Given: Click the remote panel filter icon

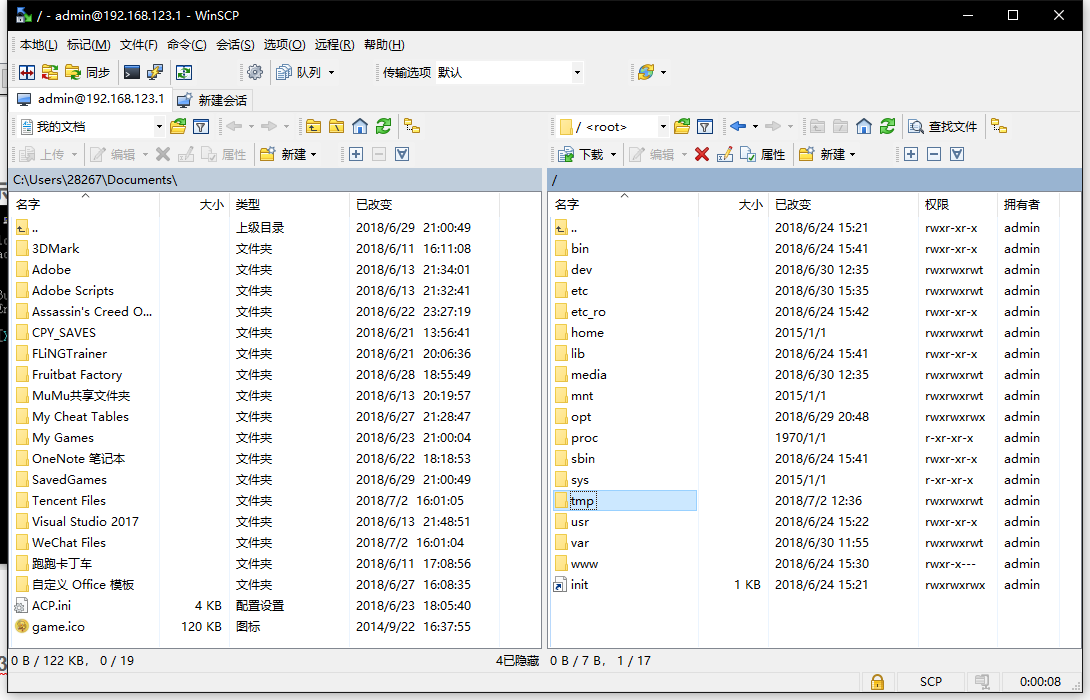Looking at the screenshot, I should (705, 126).
